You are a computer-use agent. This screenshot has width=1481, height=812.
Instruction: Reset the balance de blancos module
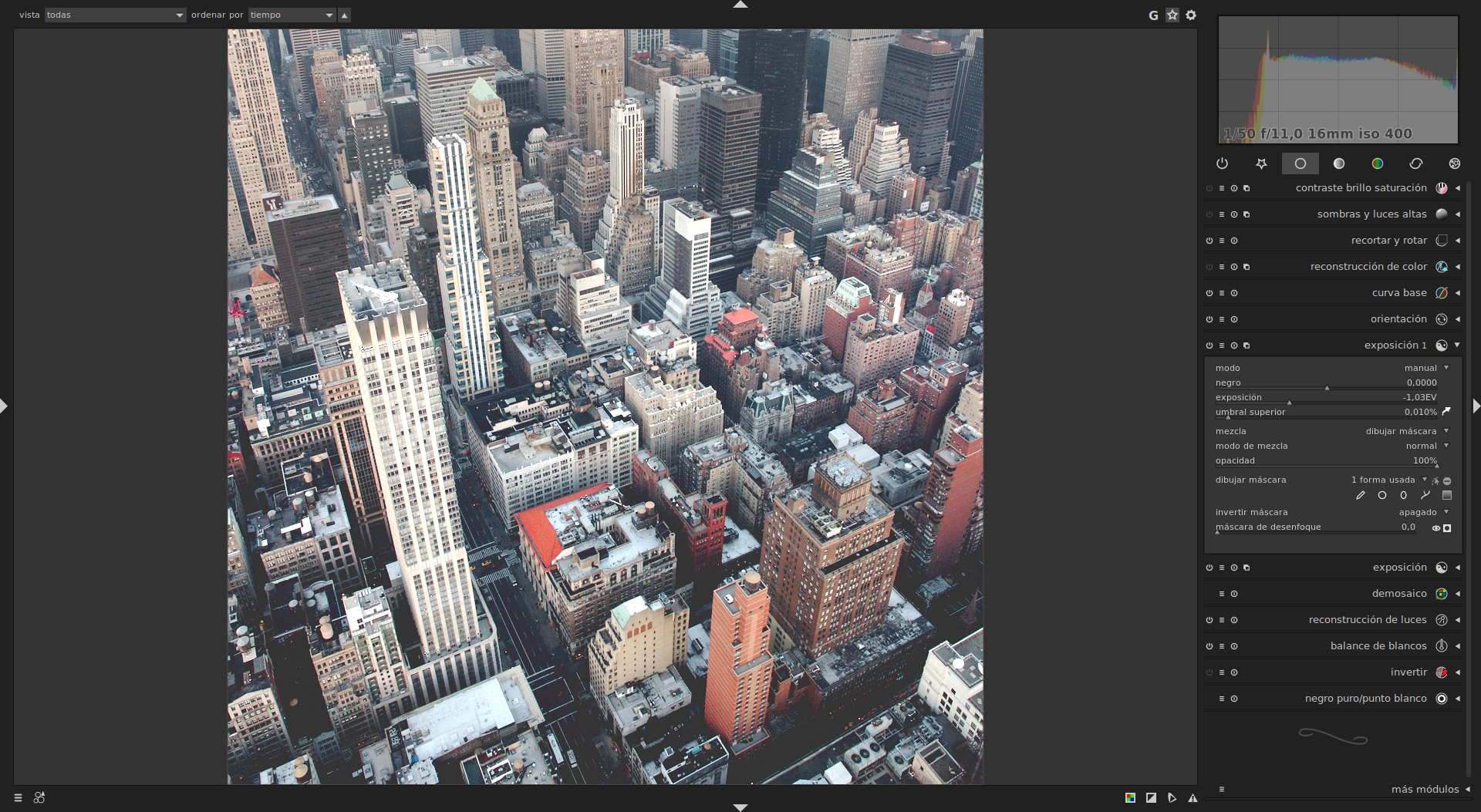[x=1234, y=646]
